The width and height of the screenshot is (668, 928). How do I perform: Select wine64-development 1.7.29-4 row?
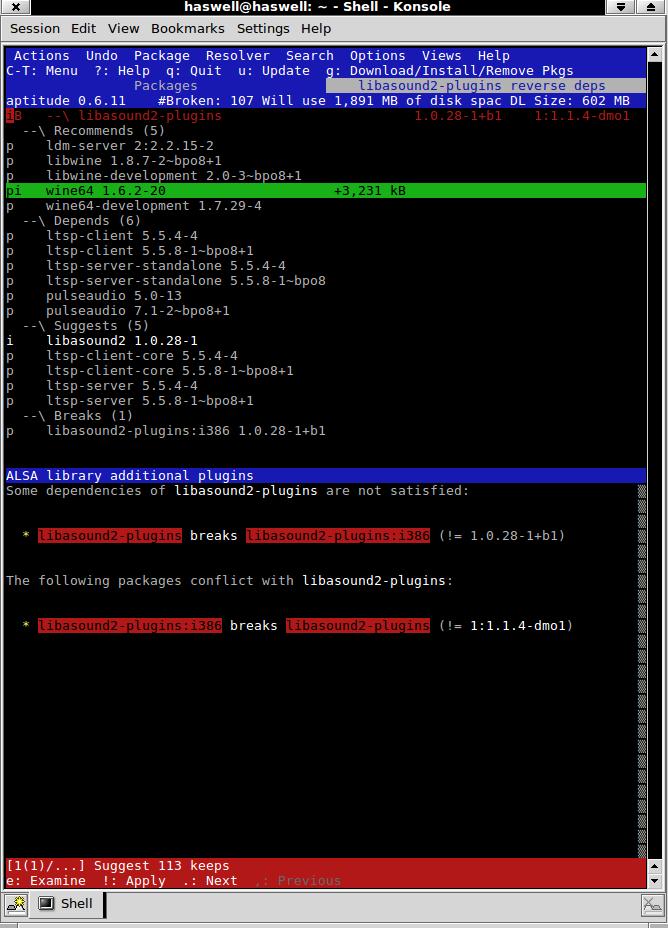coord(325,205)
